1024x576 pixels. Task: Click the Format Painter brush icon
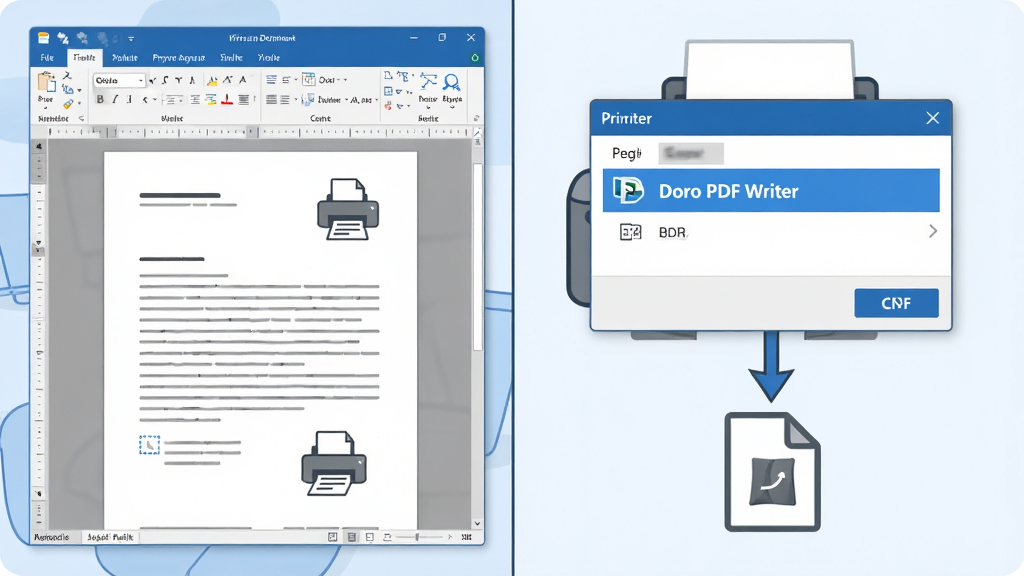click(68, 103)
